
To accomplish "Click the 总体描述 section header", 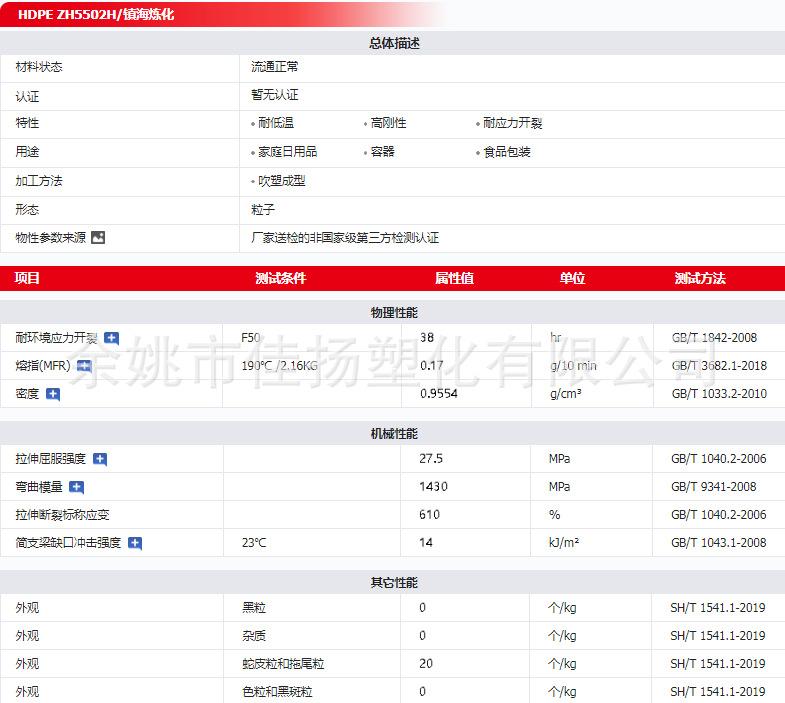I will 393,43.
